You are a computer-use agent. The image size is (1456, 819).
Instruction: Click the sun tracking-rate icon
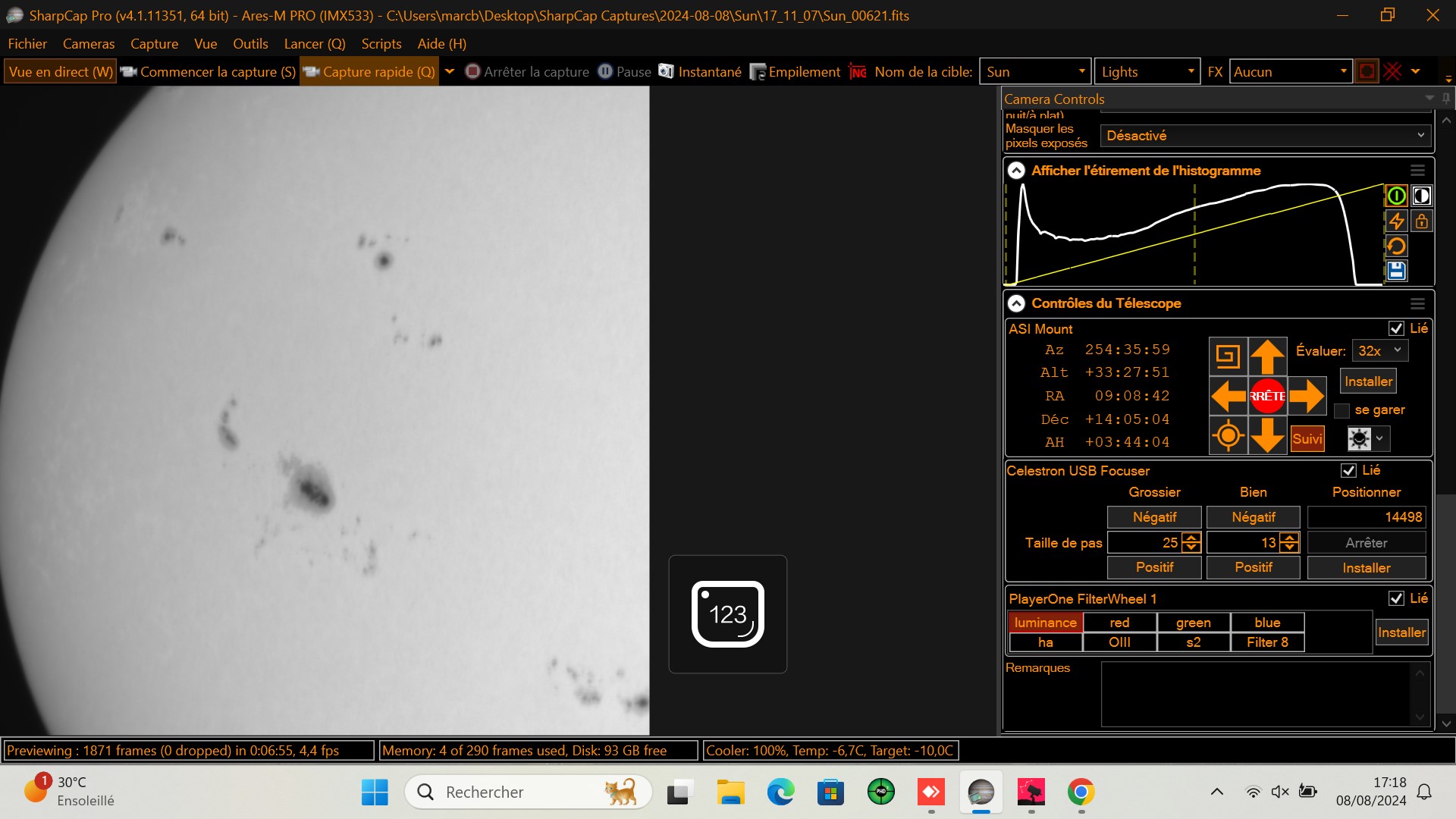[1360, 438]
